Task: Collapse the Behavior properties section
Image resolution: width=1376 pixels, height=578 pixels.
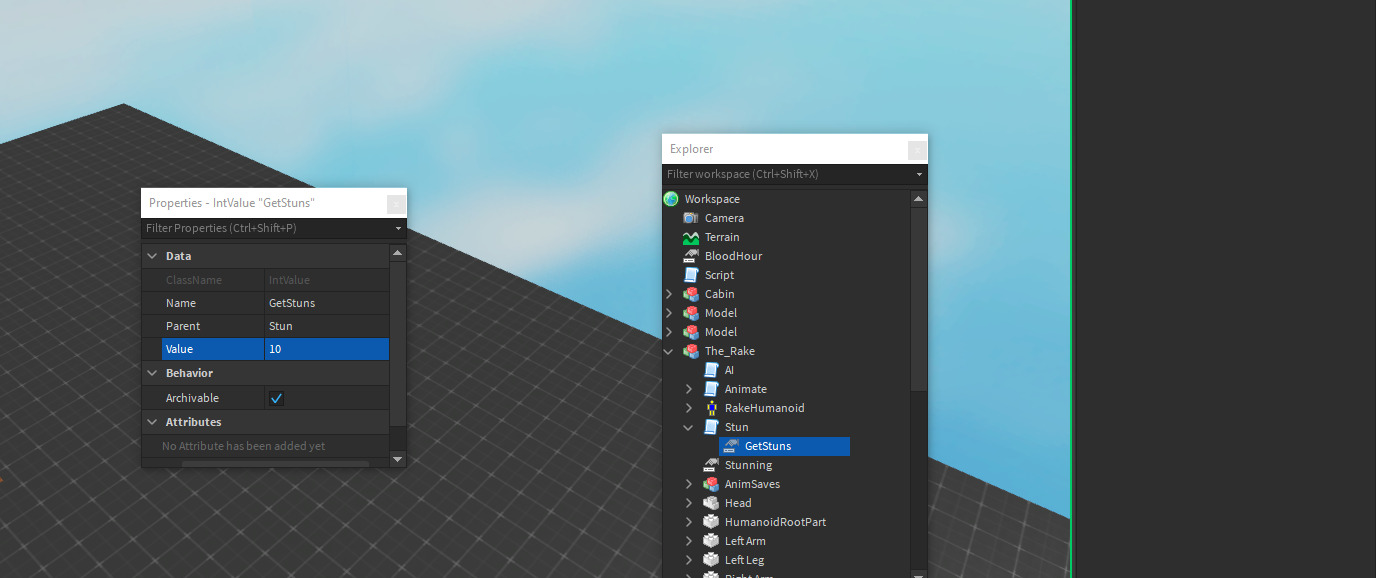Action: tap(152, 373)
